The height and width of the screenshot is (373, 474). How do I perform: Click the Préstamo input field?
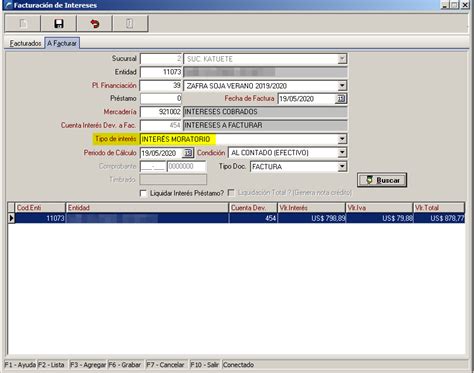click(x=161, y=99)
